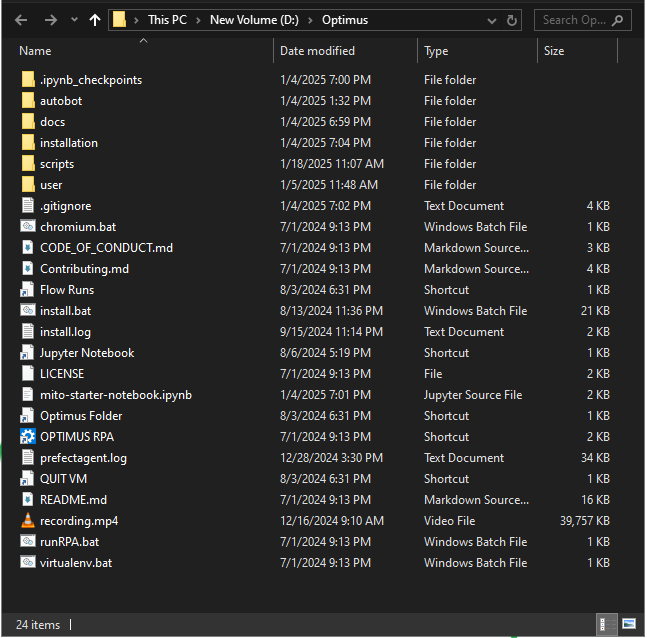Click Jupyter Source File type cell

pos(473,395)
